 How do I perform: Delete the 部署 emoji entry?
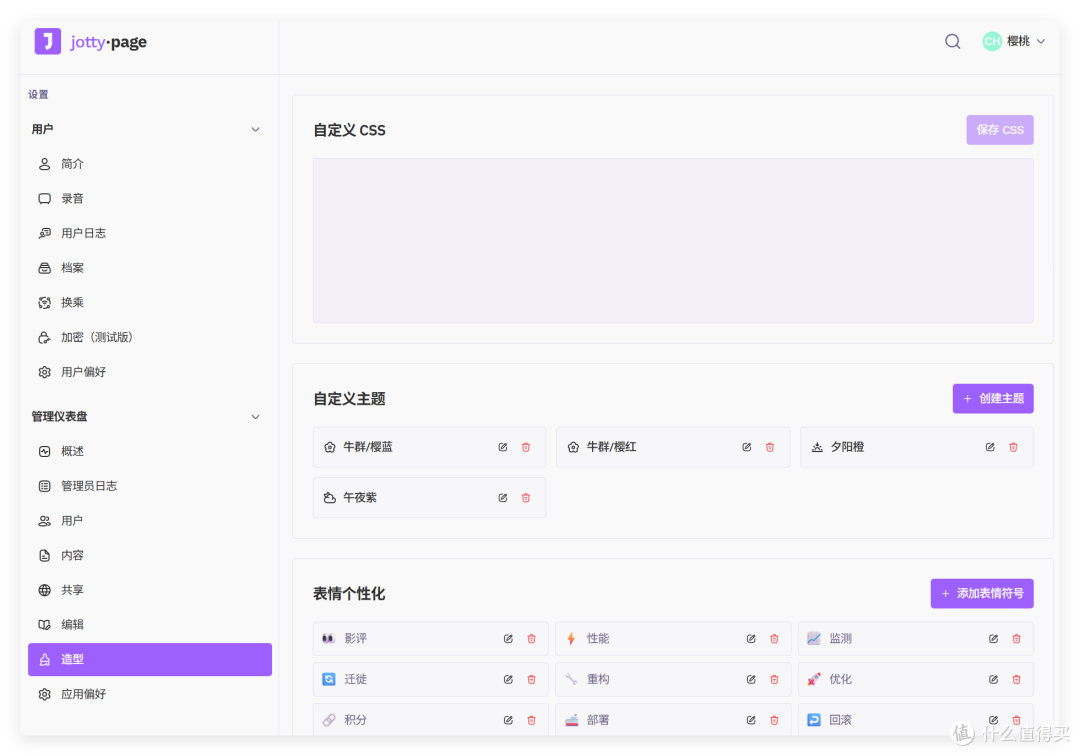[774, 720]
